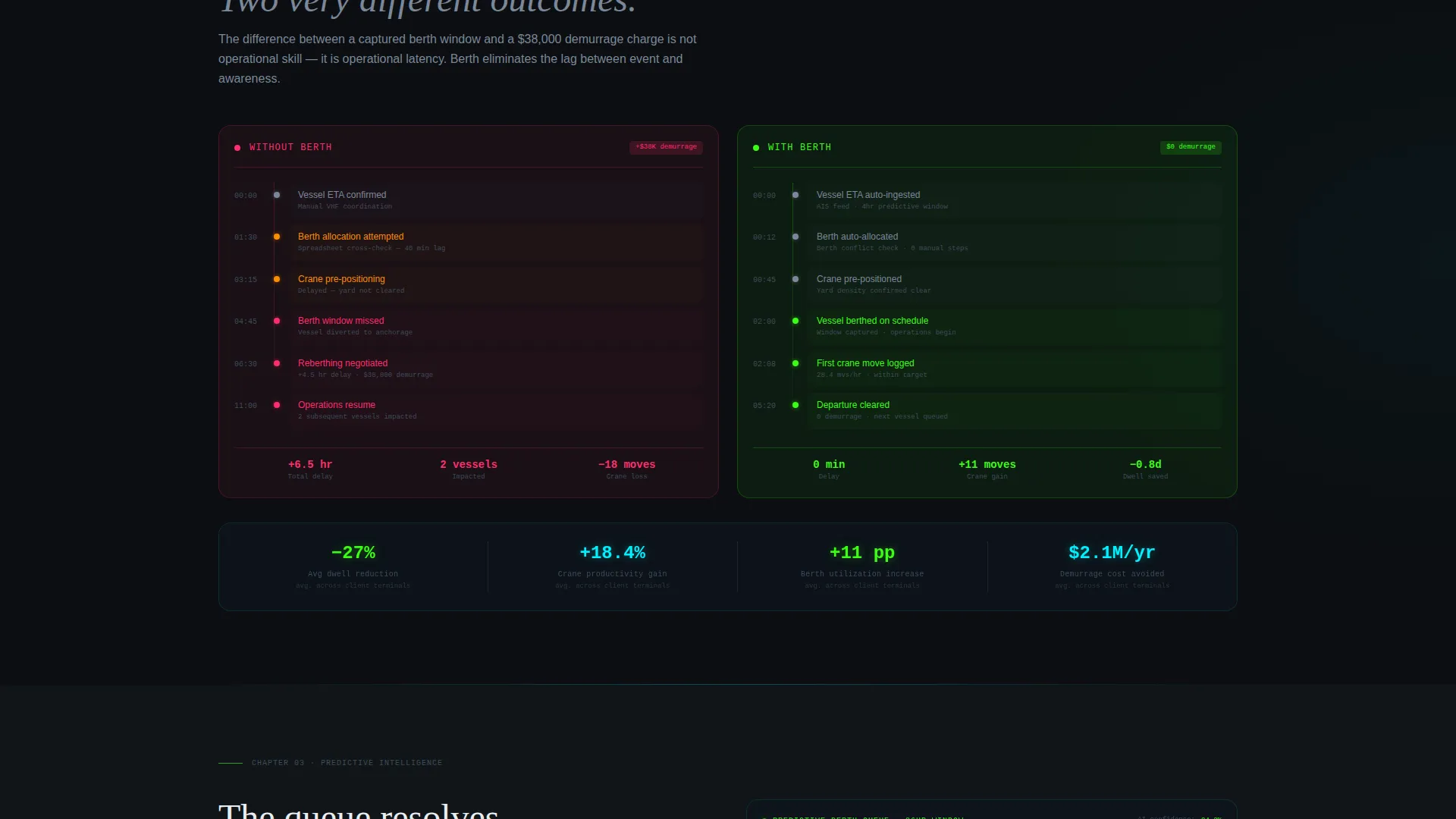Click the red marker for Berth window missed
Viewport: 1456px width, 819px height.
(277, 321)
